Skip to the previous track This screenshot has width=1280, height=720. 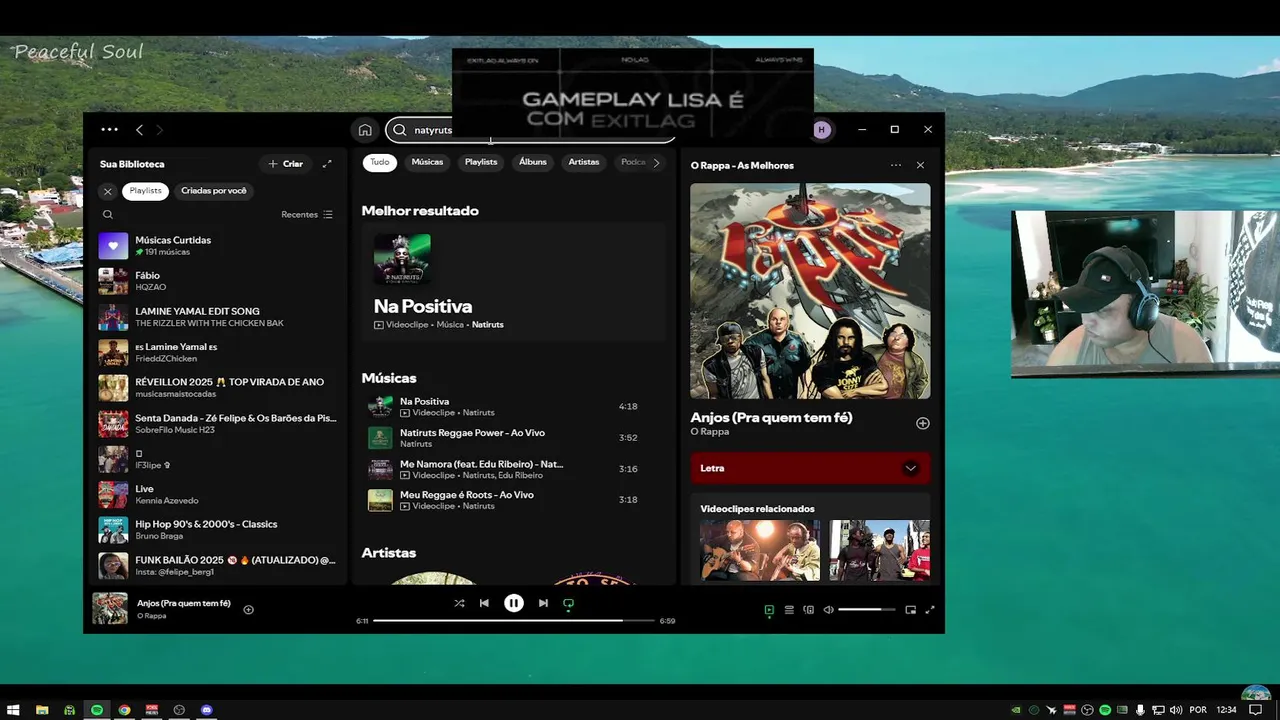coord(484,603)
